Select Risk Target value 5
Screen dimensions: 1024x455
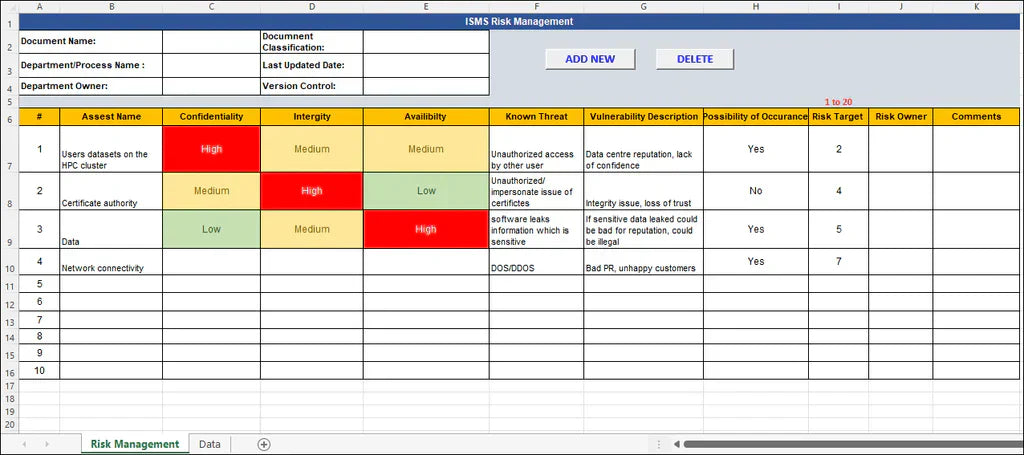839,229
